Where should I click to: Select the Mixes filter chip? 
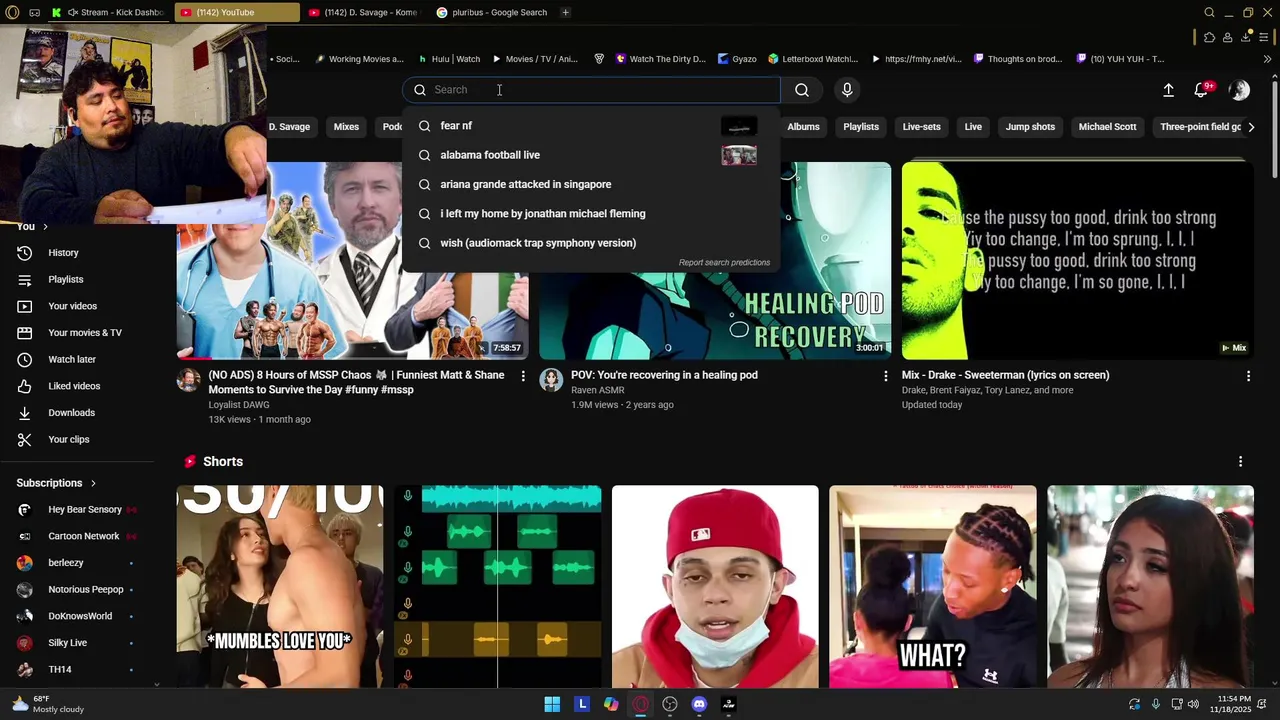[346, 127]
